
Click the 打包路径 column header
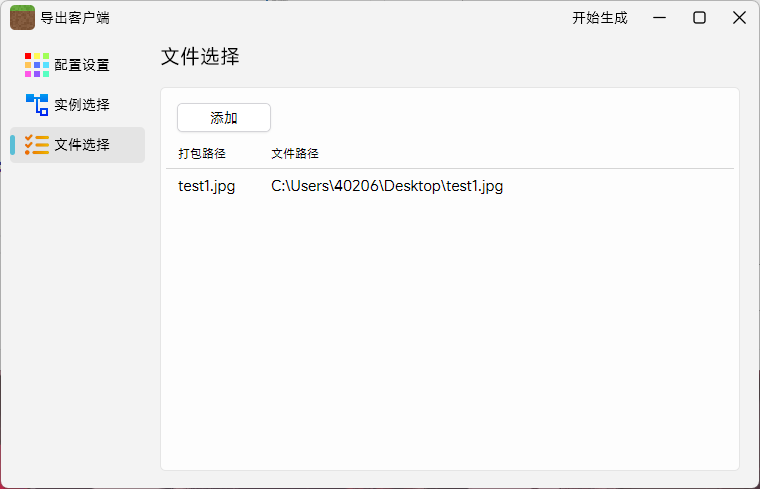pos(202,154)
